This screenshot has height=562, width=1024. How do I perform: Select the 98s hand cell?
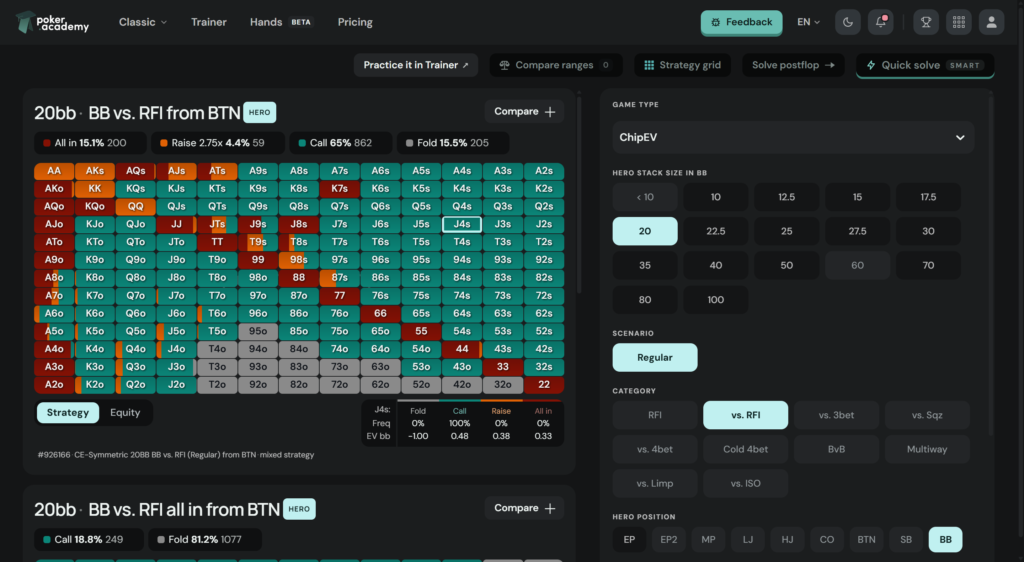(x=298, y=260)
